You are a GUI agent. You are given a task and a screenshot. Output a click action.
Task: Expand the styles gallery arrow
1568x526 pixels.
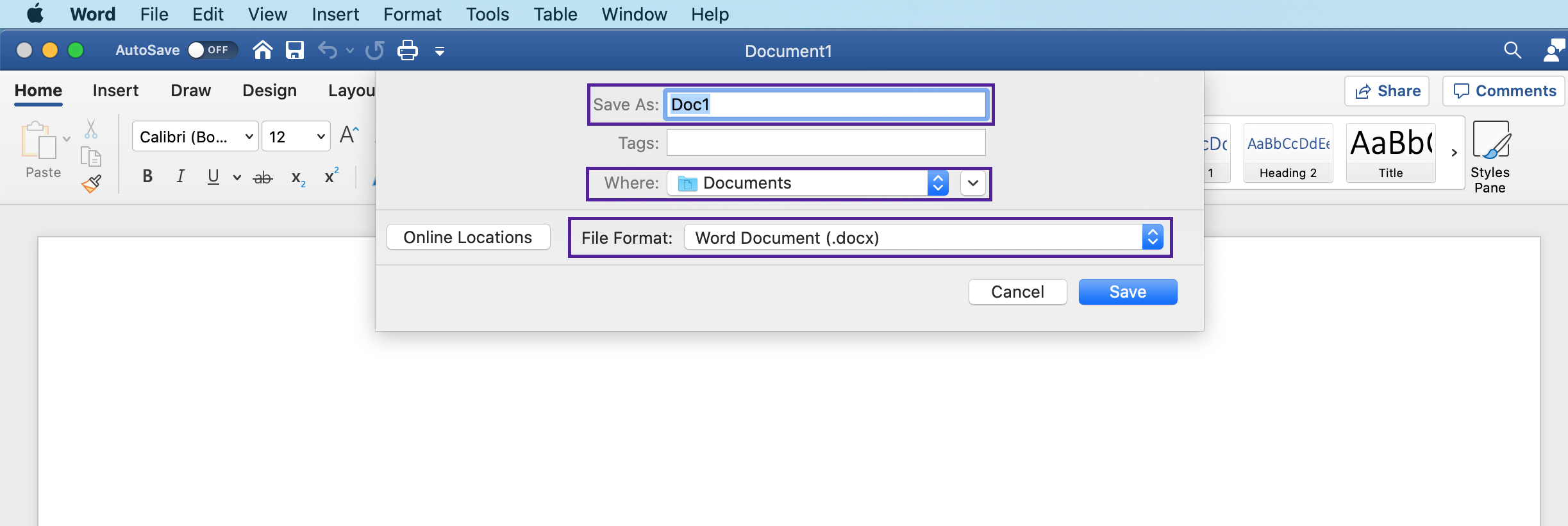pos(1454,153)
